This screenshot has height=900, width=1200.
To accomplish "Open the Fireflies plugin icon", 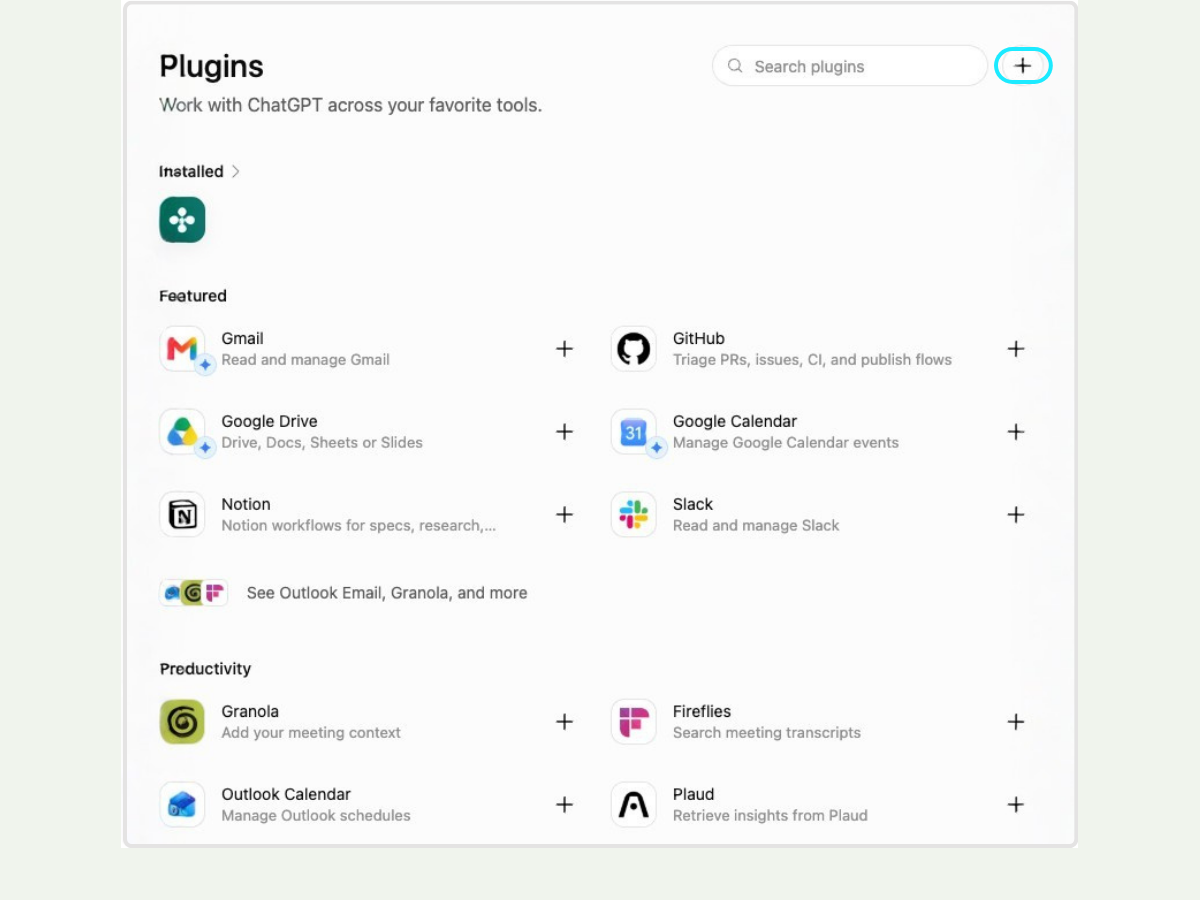I will pos(634,722).
